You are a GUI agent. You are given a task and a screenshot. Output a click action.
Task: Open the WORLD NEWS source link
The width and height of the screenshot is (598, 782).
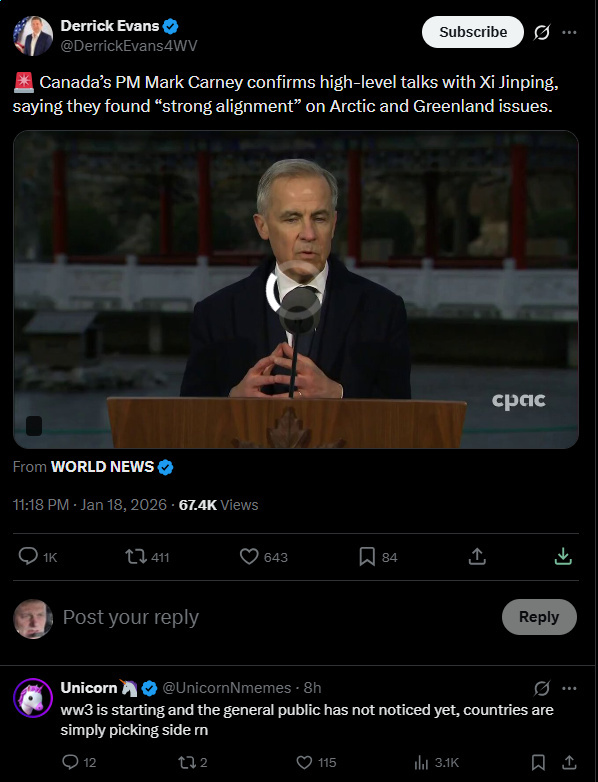(x=102, y=467)
